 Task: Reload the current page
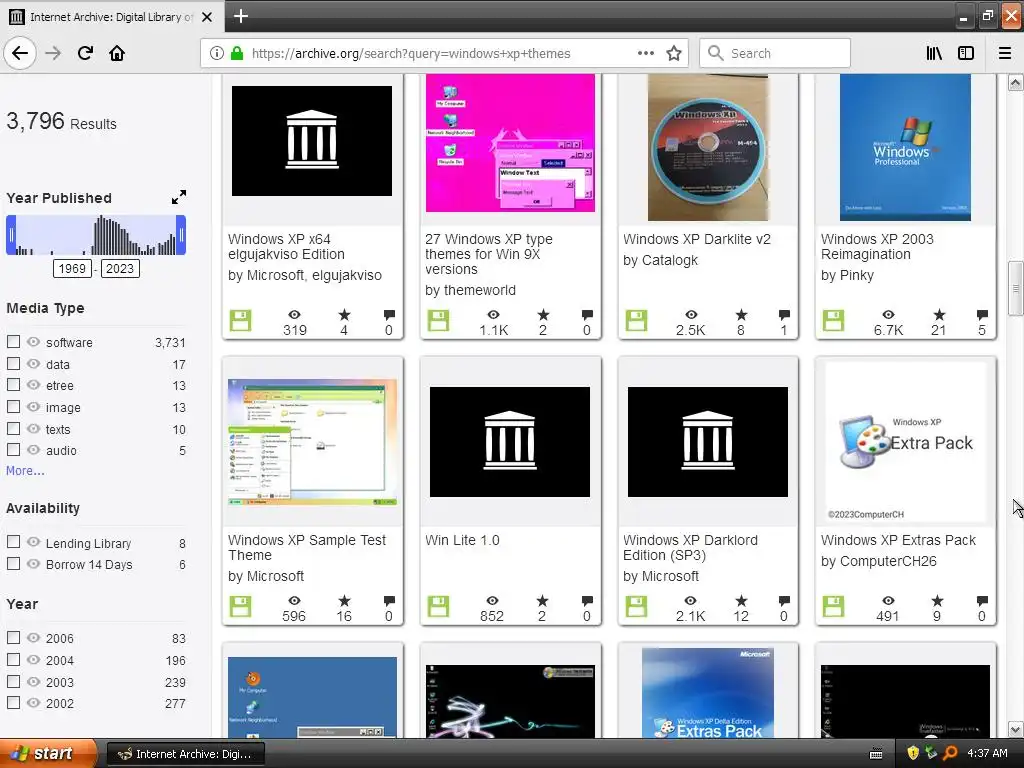coord(85,53)
